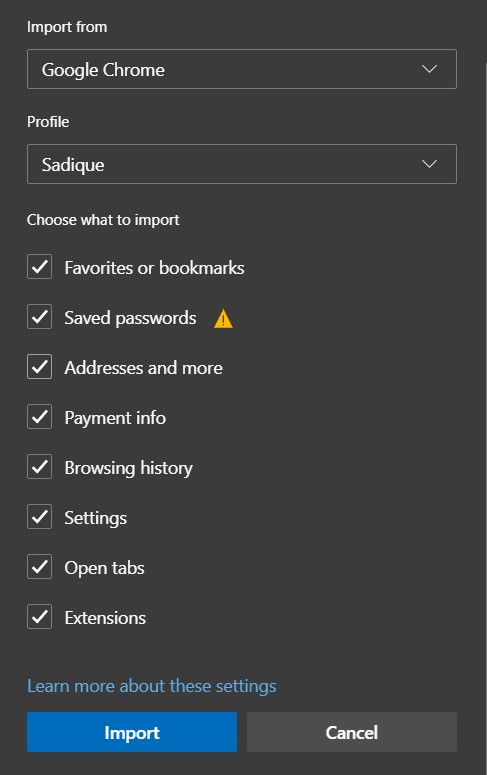487x775 pixels.
Task: Open the Sadique profile dropdown
Action: pyautogui.click(x=242, y=164)
